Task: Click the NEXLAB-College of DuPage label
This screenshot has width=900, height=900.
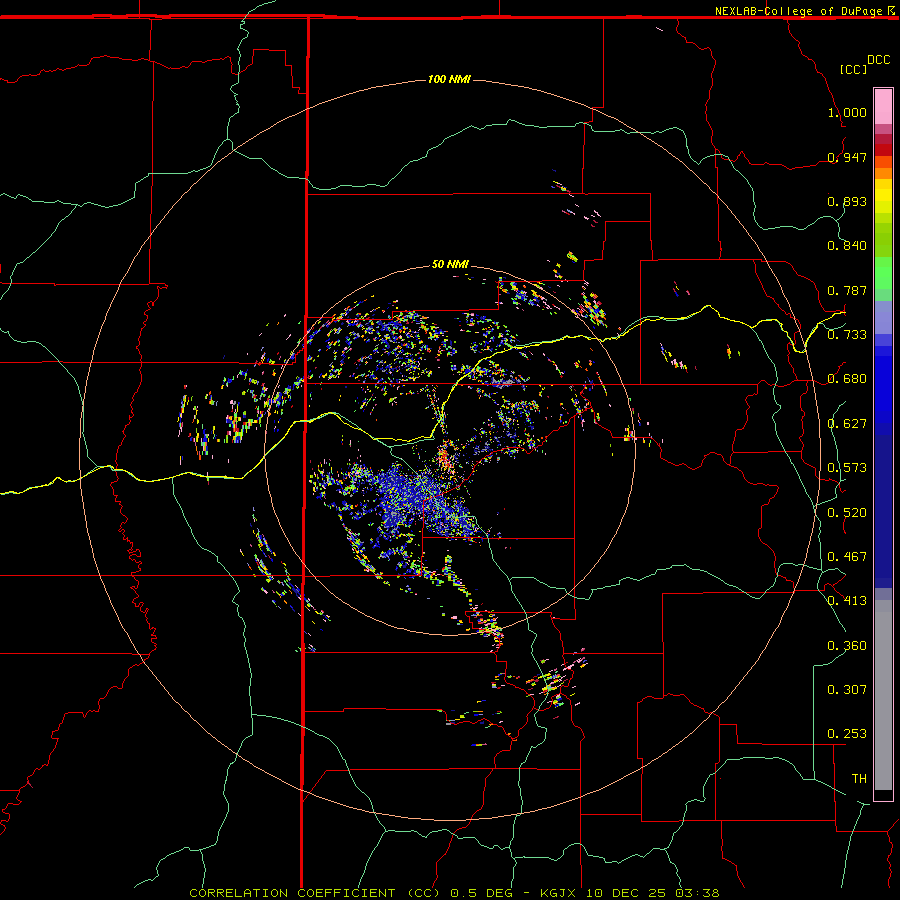Action: 798,11
